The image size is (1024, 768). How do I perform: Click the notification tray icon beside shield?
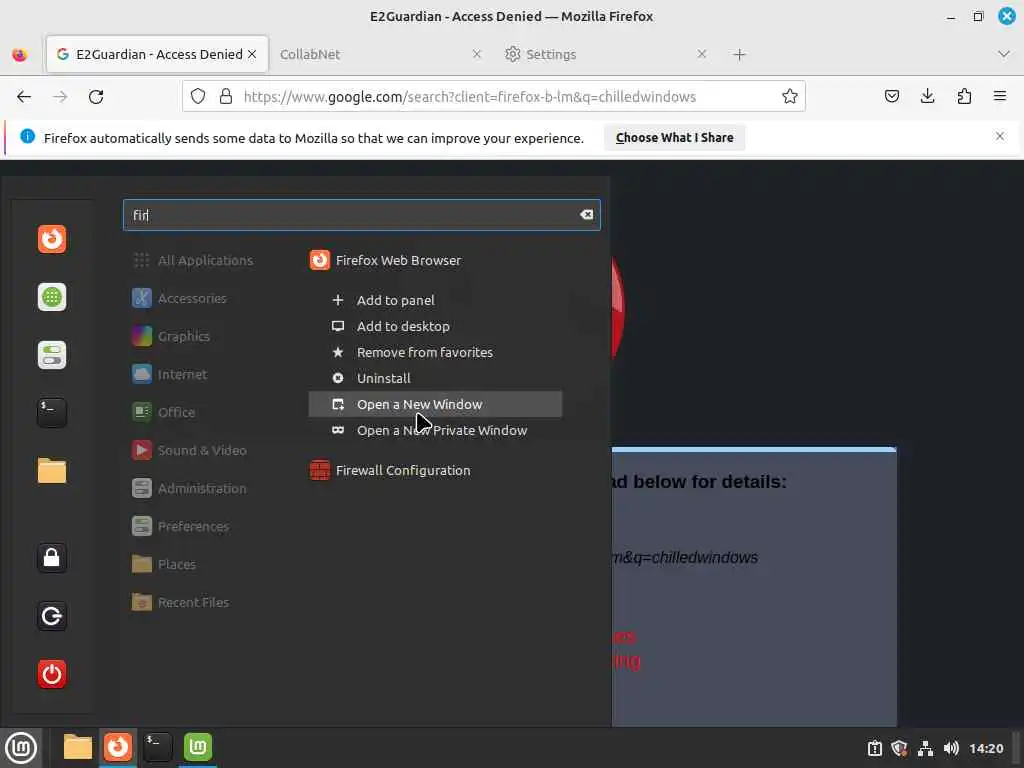click(874, 748)
